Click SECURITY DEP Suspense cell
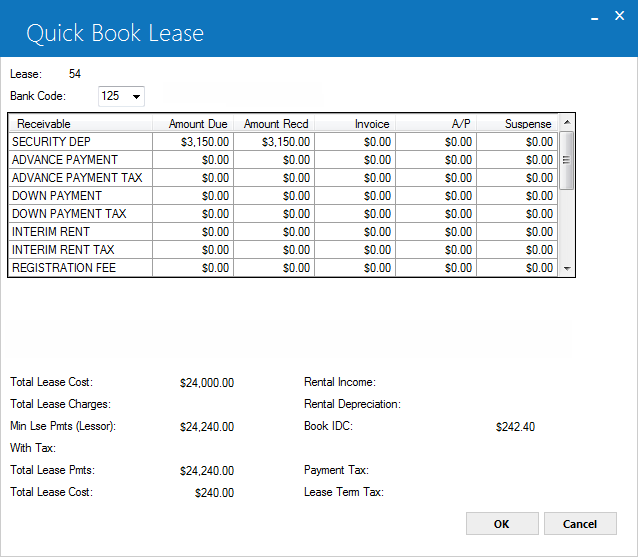This screenshot has width=638, height=557. coord(517,142)
